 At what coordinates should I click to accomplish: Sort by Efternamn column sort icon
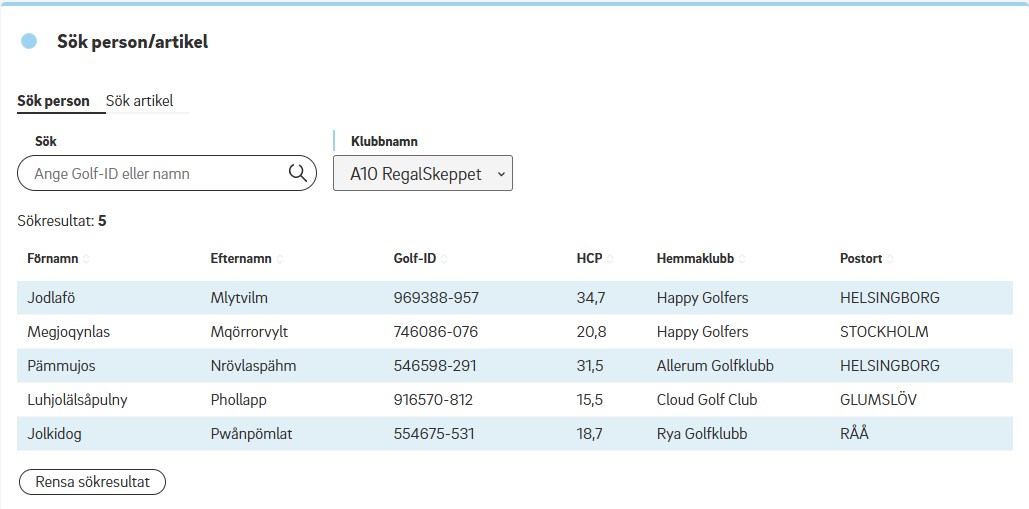pyautogui.click(x=279, y=259)
